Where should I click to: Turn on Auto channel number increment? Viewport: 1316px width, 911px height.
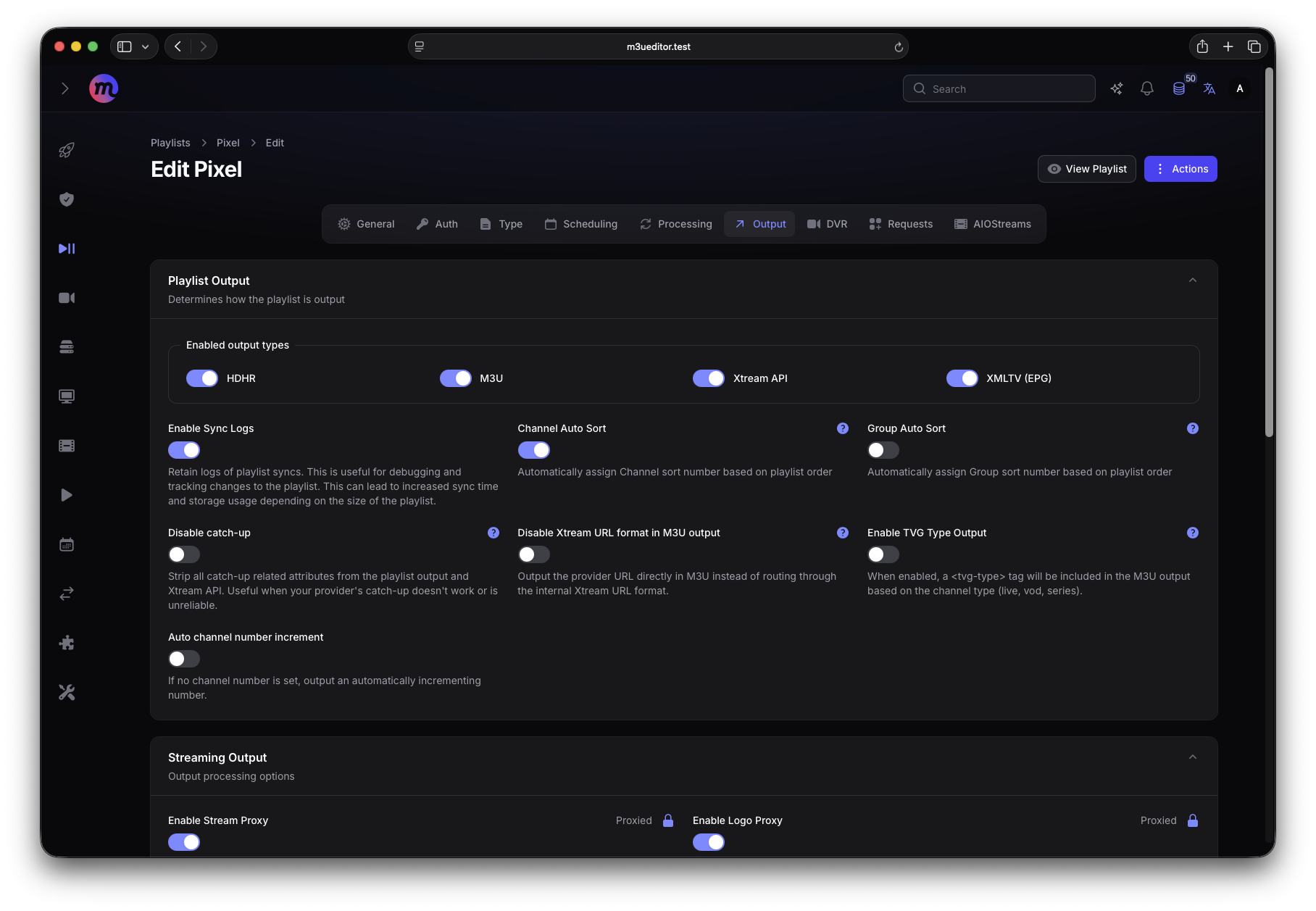[184, 659]
